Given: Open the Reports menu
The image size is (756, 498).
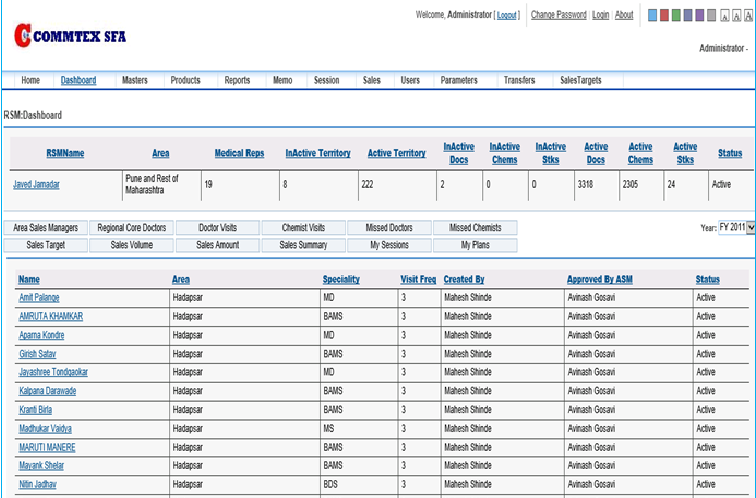Looking at the screenshot, I should (x=237, y=80).
